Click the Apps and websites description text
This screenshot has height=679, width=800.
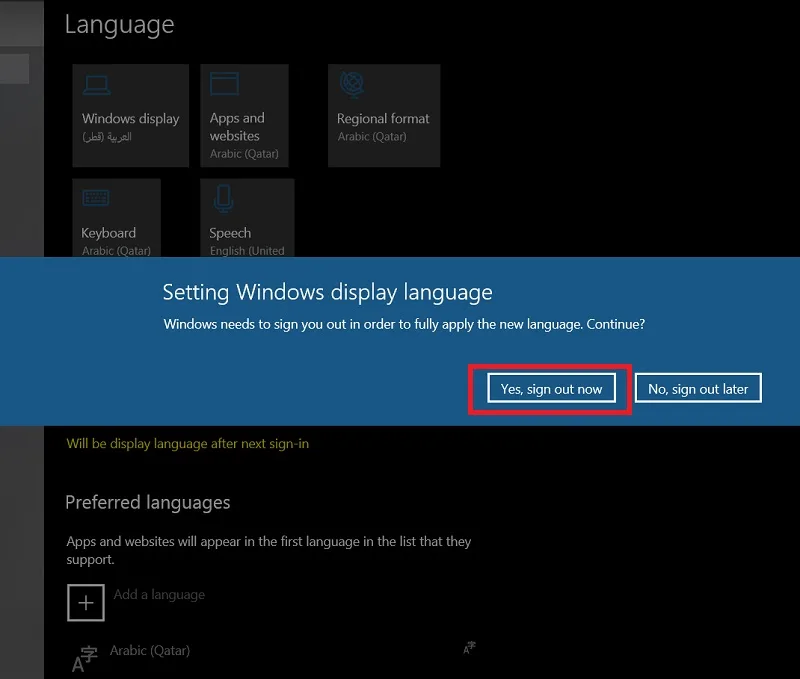coord(268,550)
